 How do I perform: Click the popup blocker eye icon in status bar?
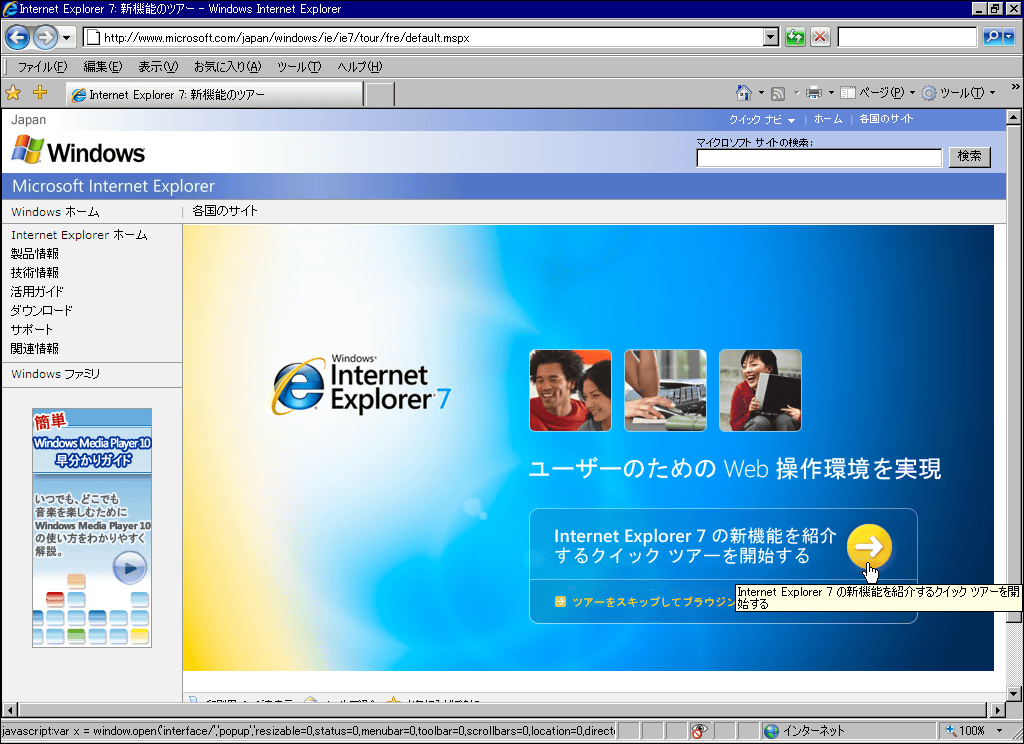pos(699,731)
